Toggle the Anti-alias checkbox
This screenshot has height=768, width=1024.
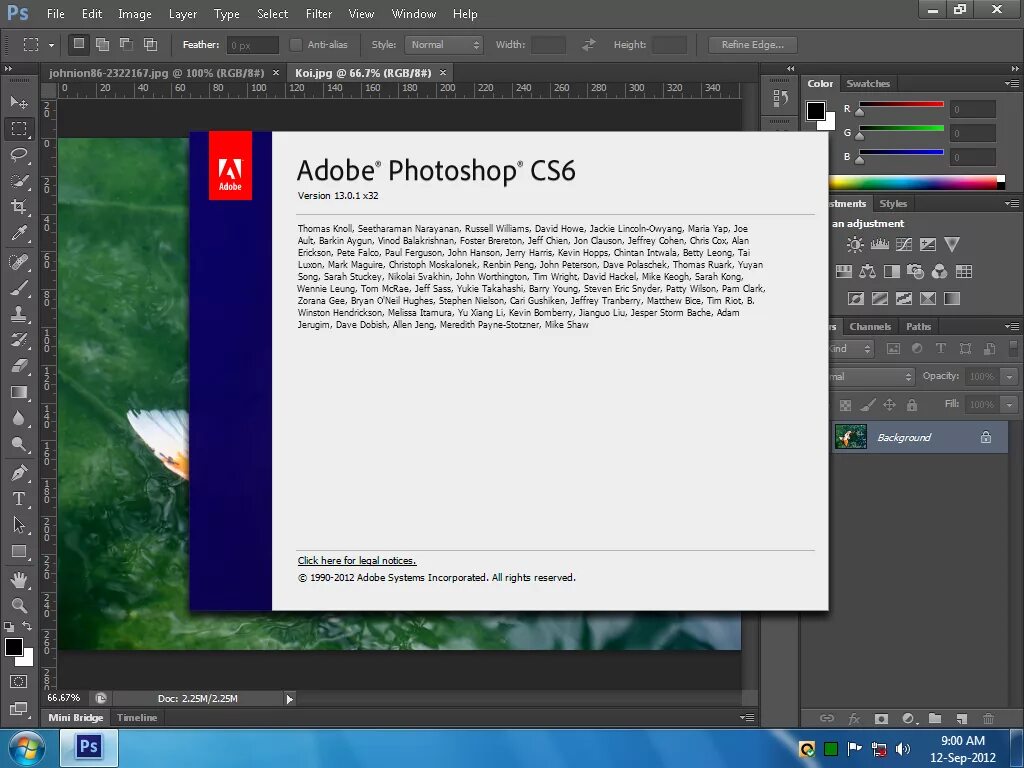296,44
